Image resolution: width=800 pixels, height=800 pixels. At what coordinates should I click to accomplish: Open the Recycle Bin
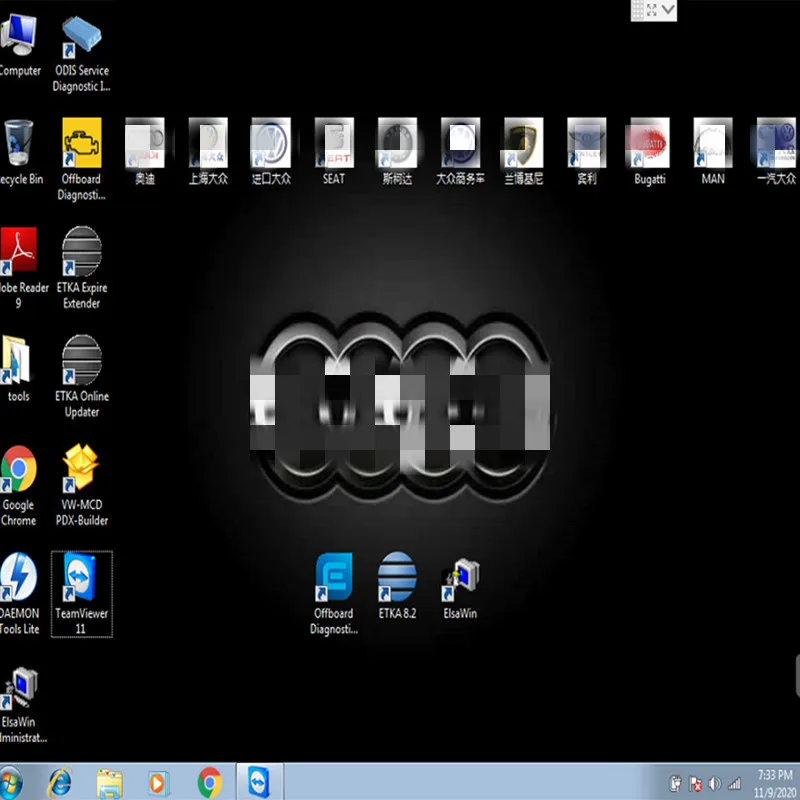19,153
